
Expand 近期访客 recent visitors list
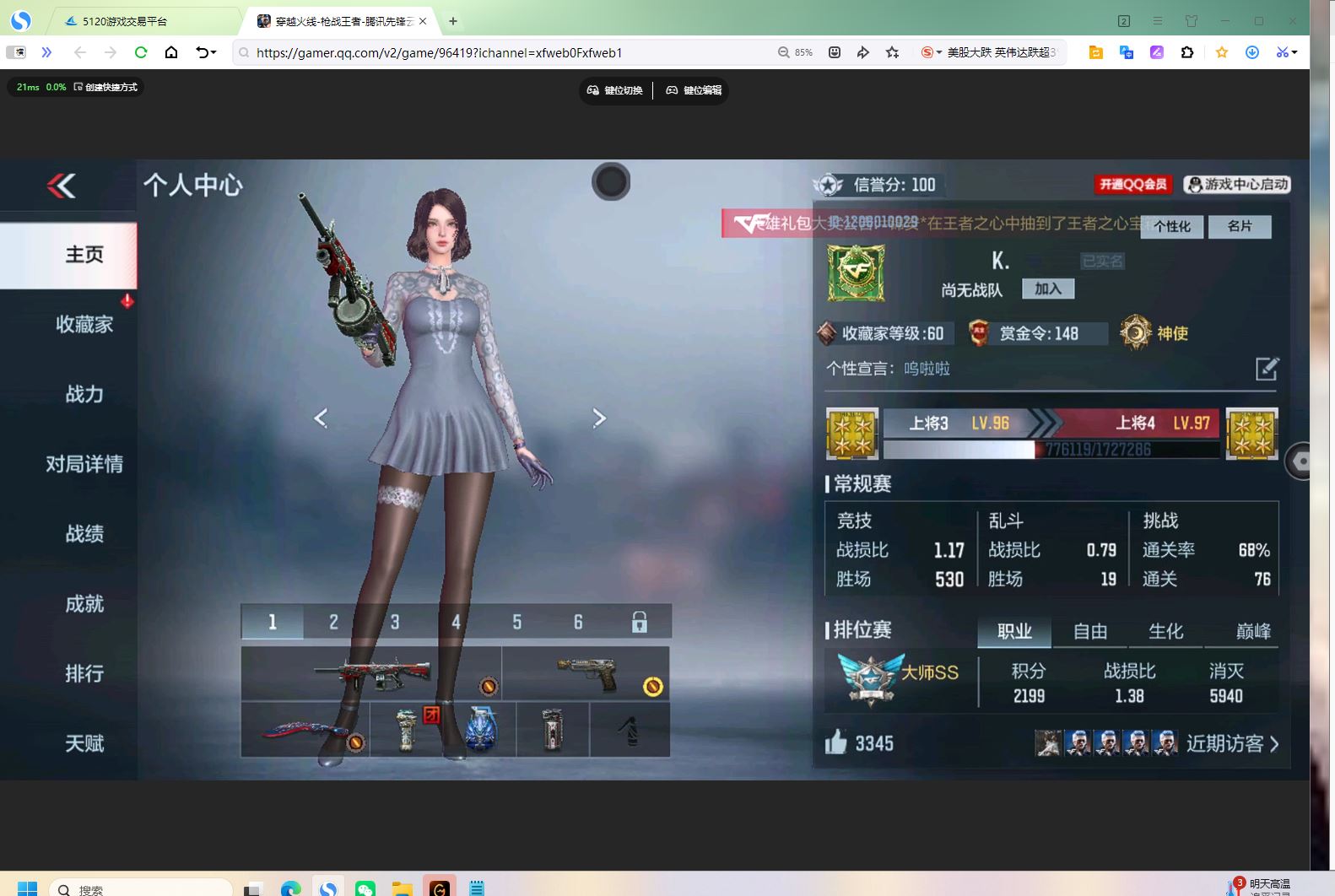tap(1232, 743)
